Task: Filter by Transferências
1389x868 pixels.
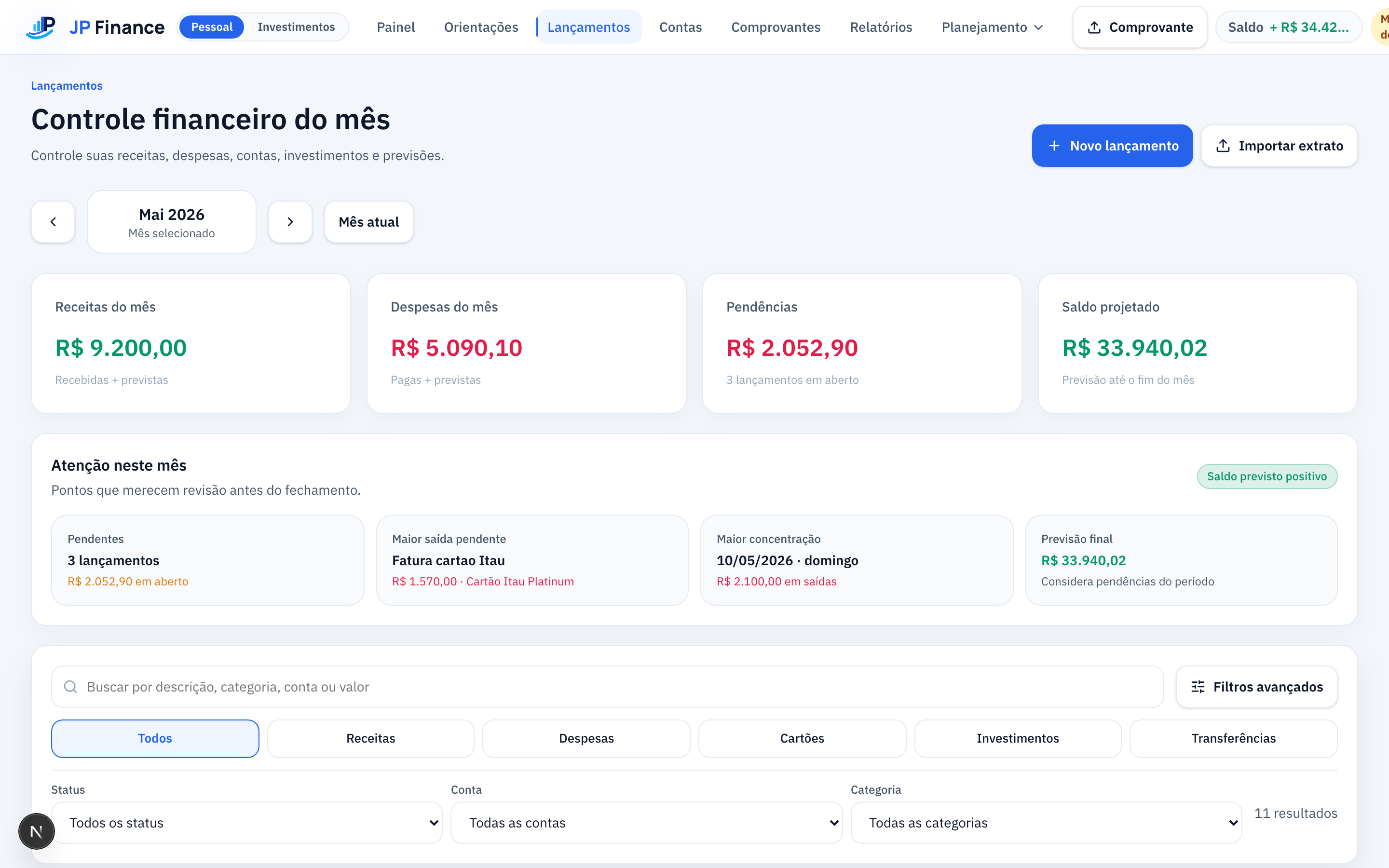Action: (1233, 738)
